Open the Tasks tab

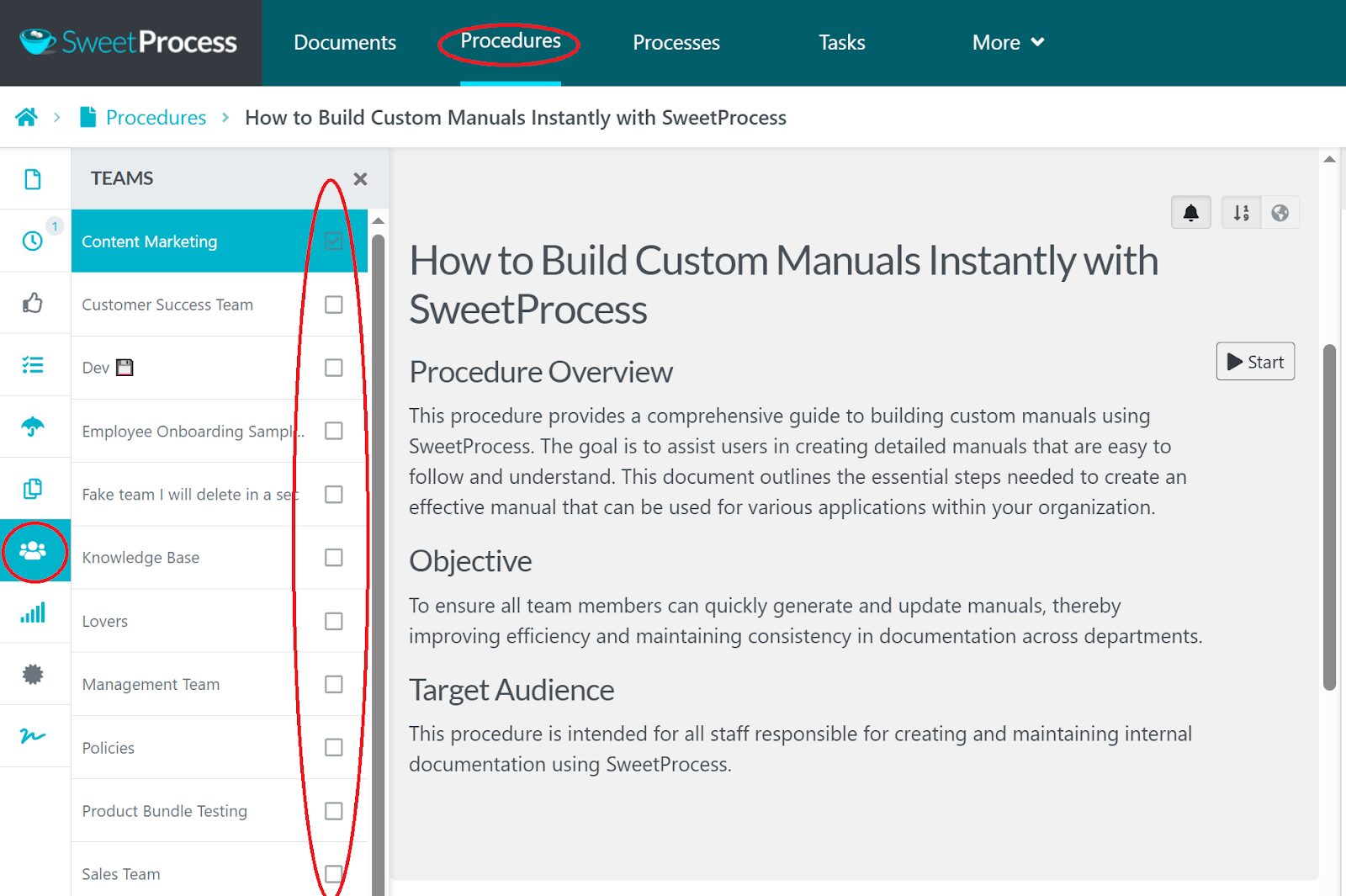tap(842, 42)
